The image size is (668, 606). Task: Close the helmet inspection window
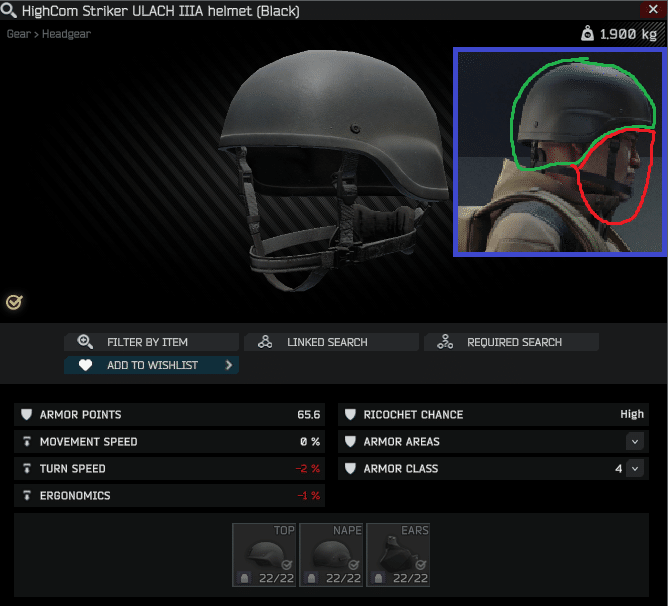click(653, 9)
